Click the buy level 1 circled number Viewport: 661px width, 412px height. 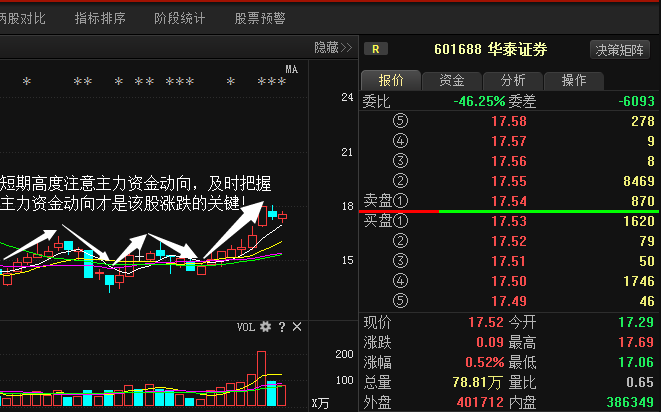click(402, 221)
